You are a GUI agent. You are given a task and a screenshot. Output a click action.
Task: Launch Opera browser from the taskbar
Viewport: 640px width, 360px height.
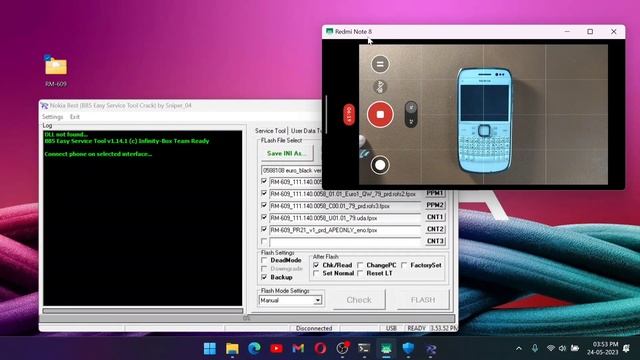pyautogui.click(x=320, y=349)
